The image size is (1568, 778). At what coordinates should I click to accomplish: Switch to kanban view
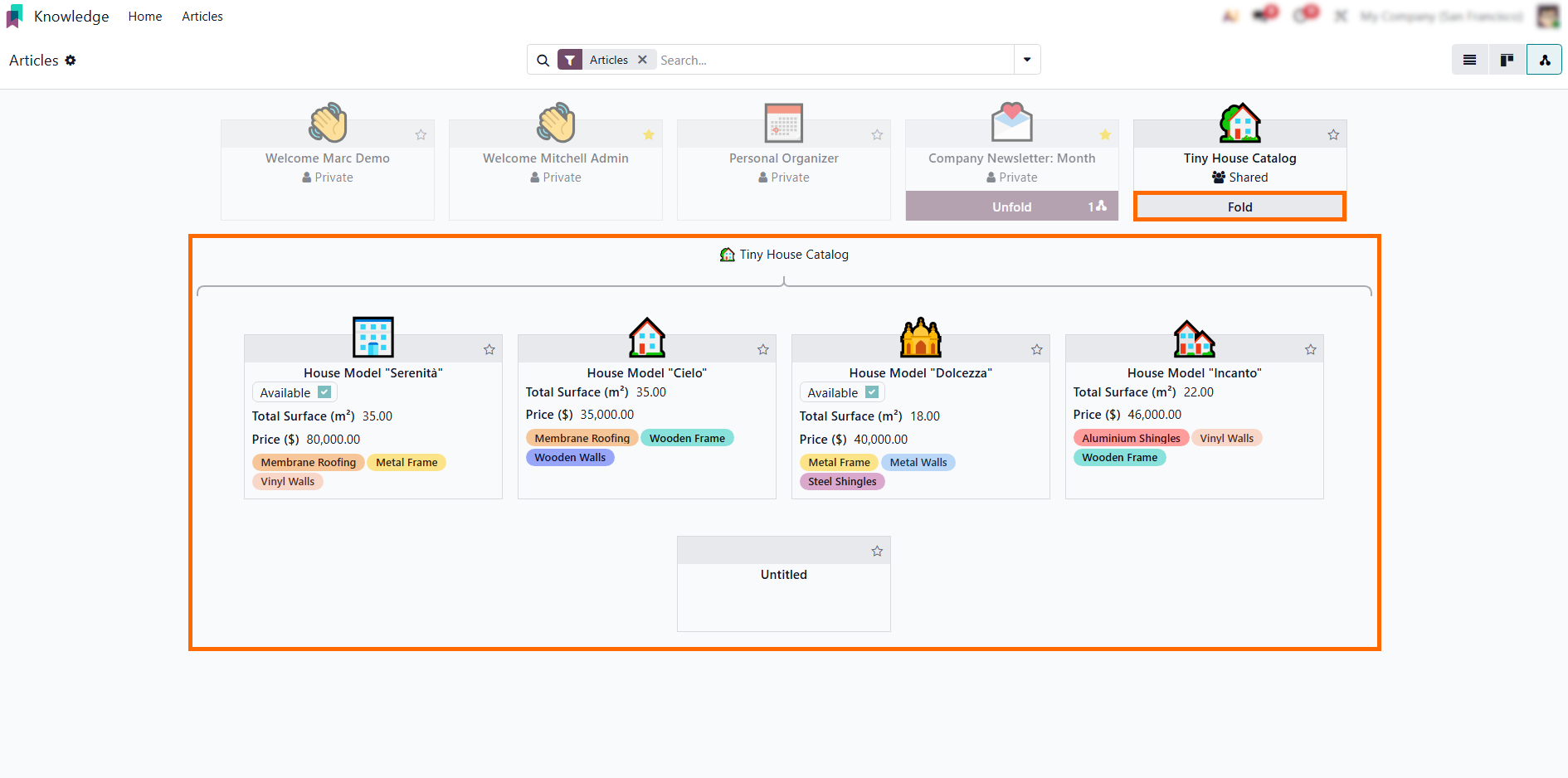1507,60
